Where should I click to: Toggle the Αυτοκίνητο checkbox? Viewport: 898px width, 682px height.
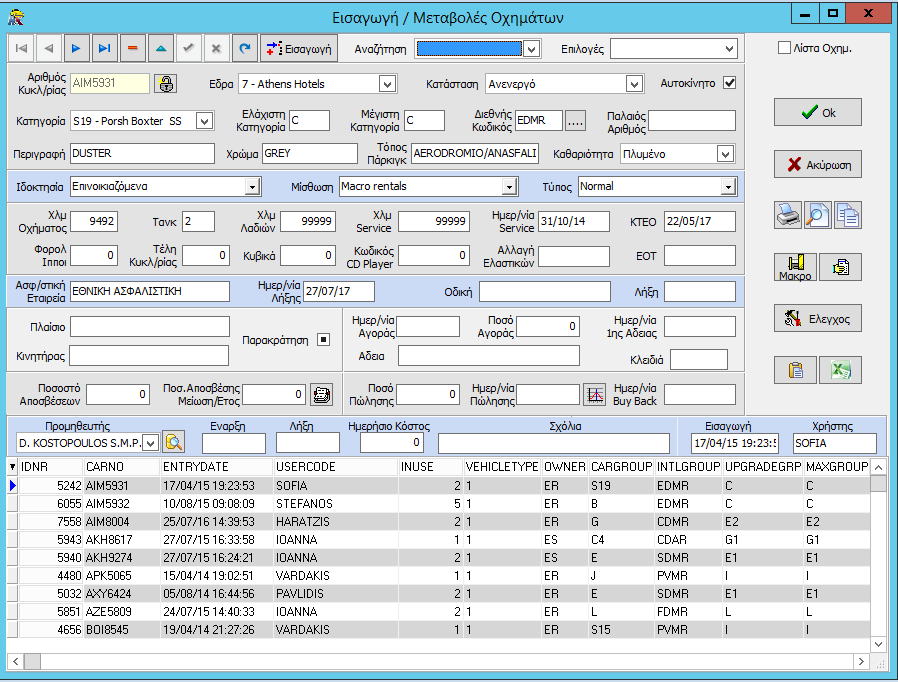coord(729,83)
